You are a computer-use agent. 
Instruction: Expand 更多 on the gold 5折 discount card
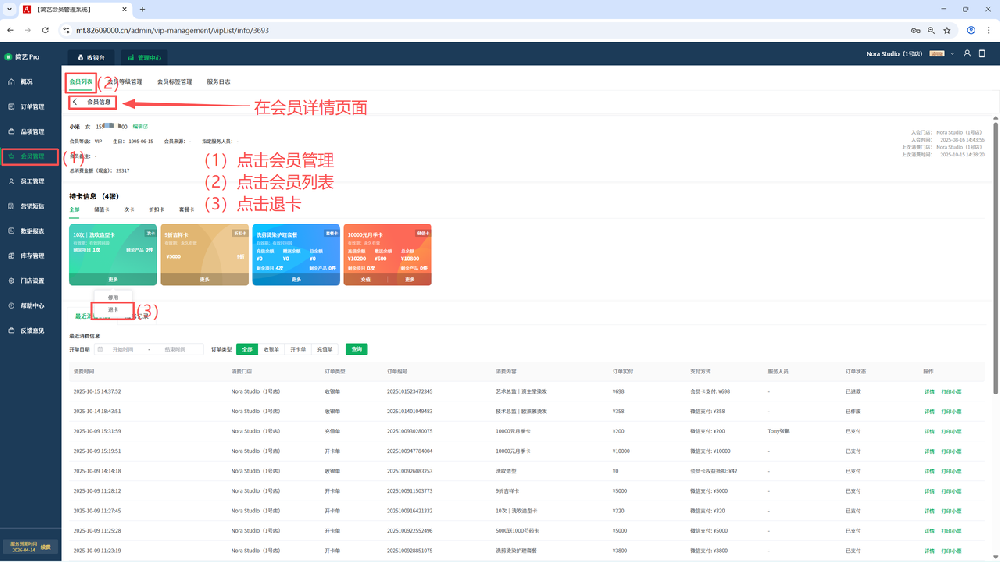click(205, 279)
